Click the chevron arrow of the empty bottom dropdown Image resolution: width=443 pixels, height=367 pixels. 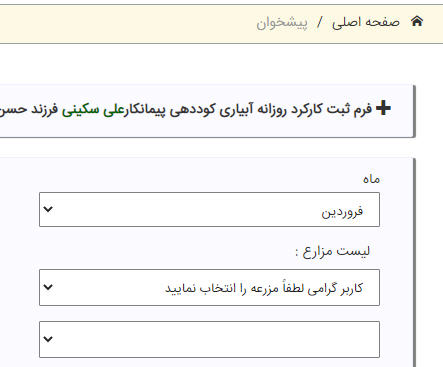pyautogui.click(x=48, y=339)
